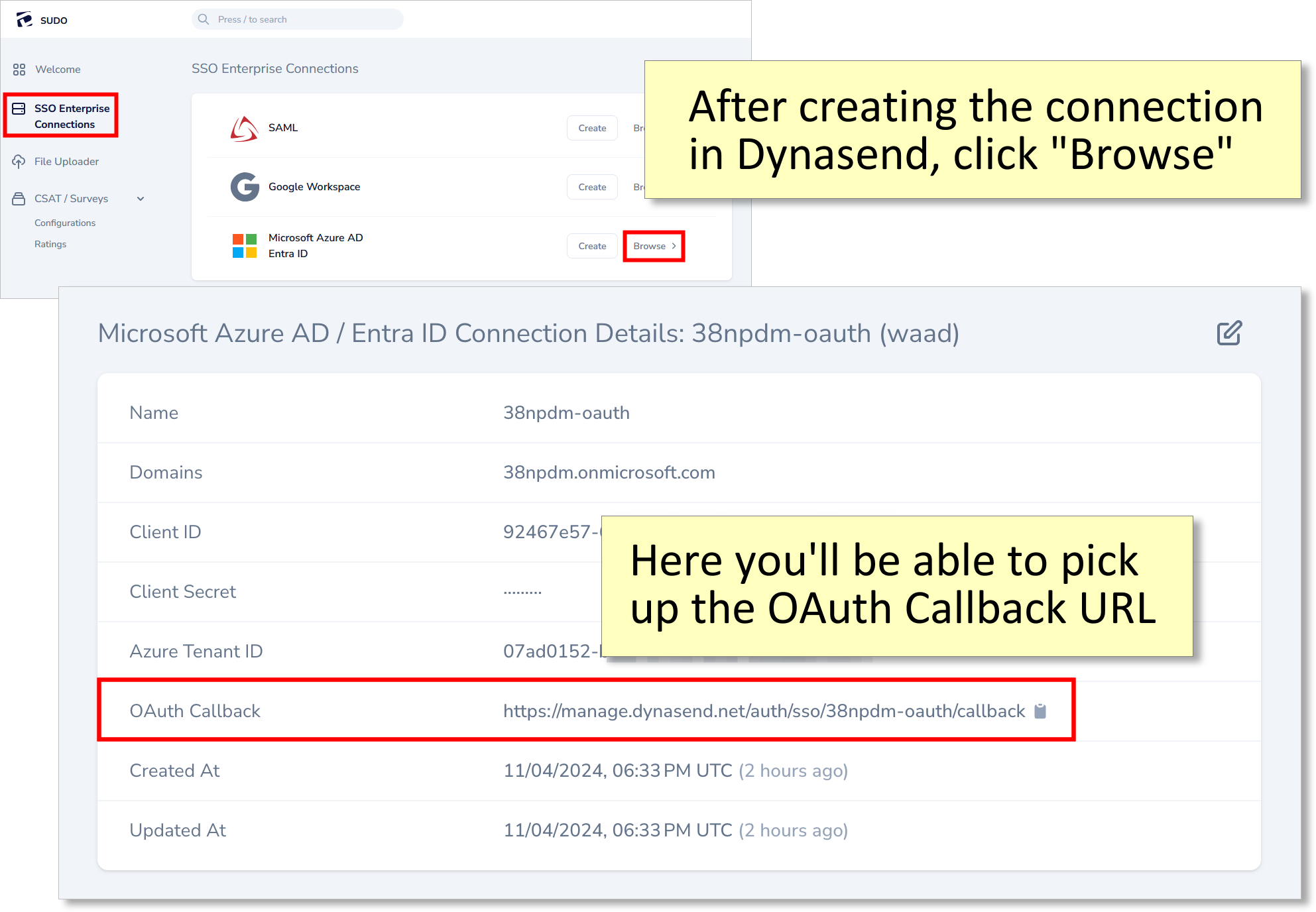Click the search magnifier icon

point(204,19)
